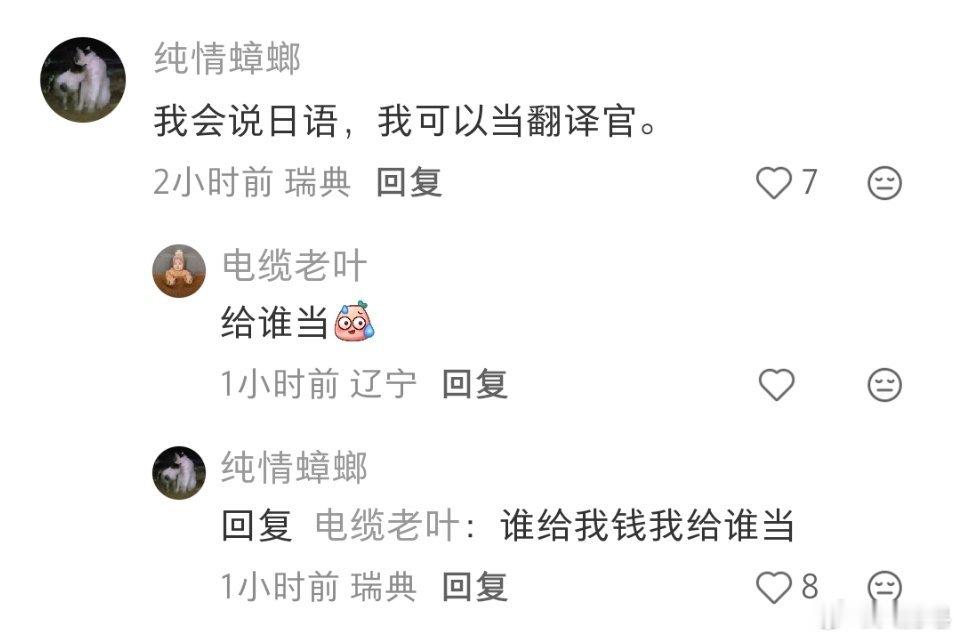Tap the dislike face on the last reply
Image resolution: width=960 pixels, height=639 pixels.
(x=885, y=587)
